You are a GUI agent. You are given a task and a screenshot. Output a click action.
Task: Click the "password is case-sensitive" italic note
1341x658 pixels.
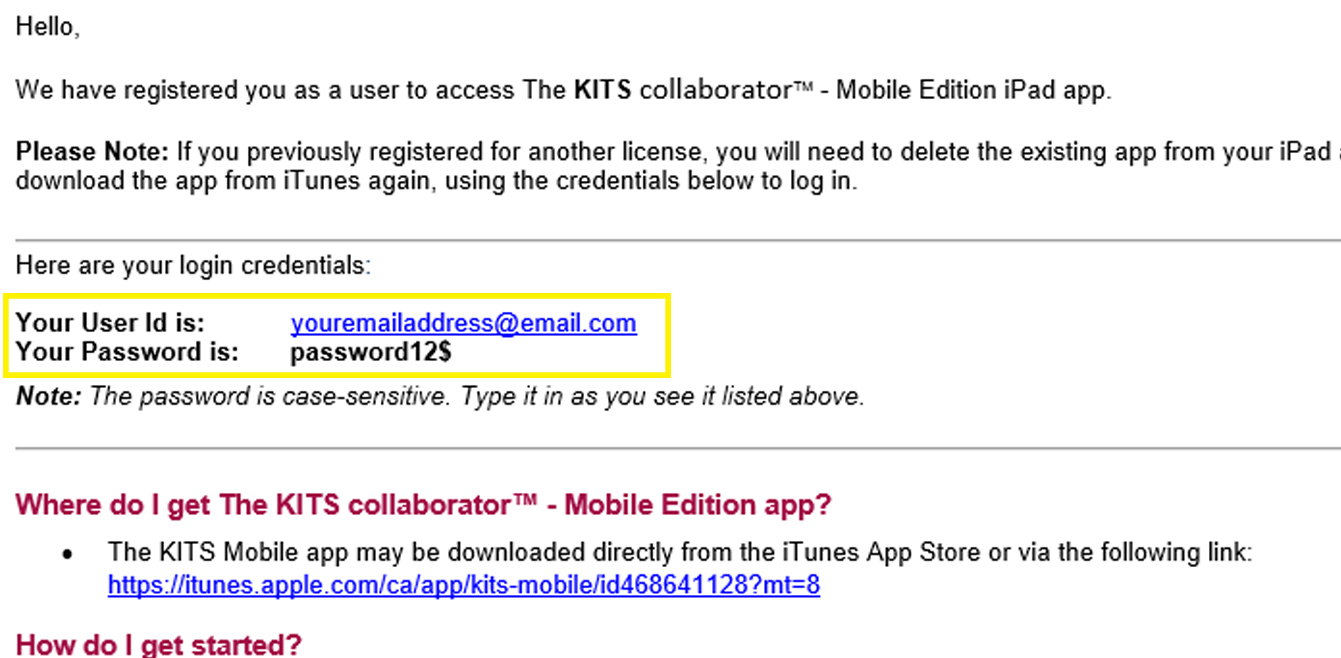[x=440, y=397]
